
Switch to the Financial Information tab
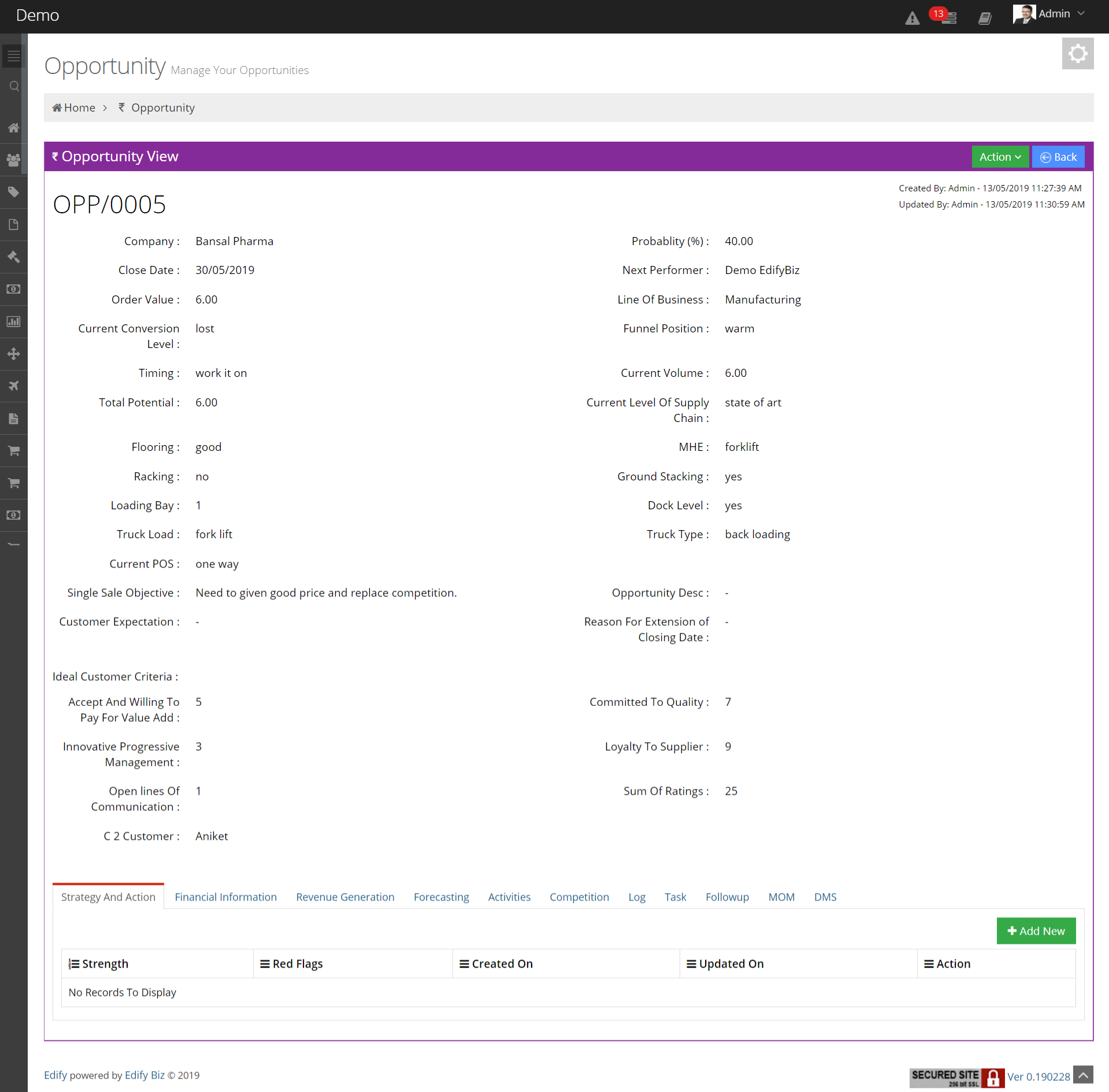pos(225,897)
